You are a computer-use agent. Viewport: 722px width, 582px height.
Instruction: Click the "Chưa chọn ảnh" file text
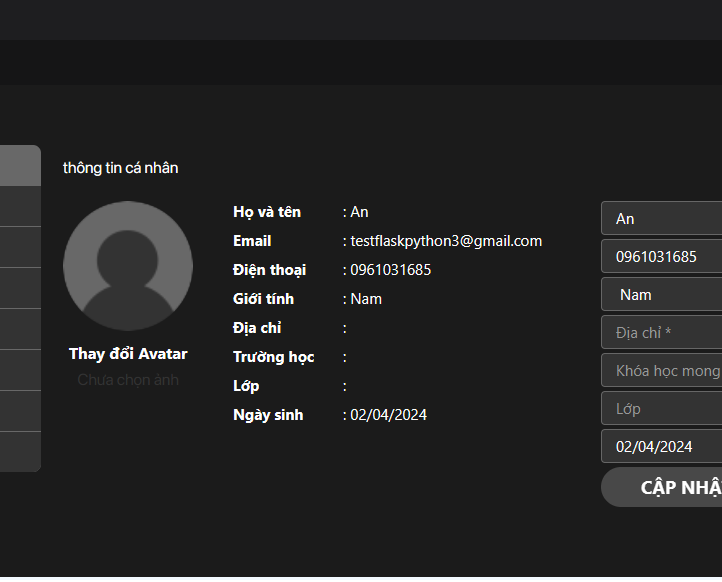pyautogui.click(x=128, y=380)
